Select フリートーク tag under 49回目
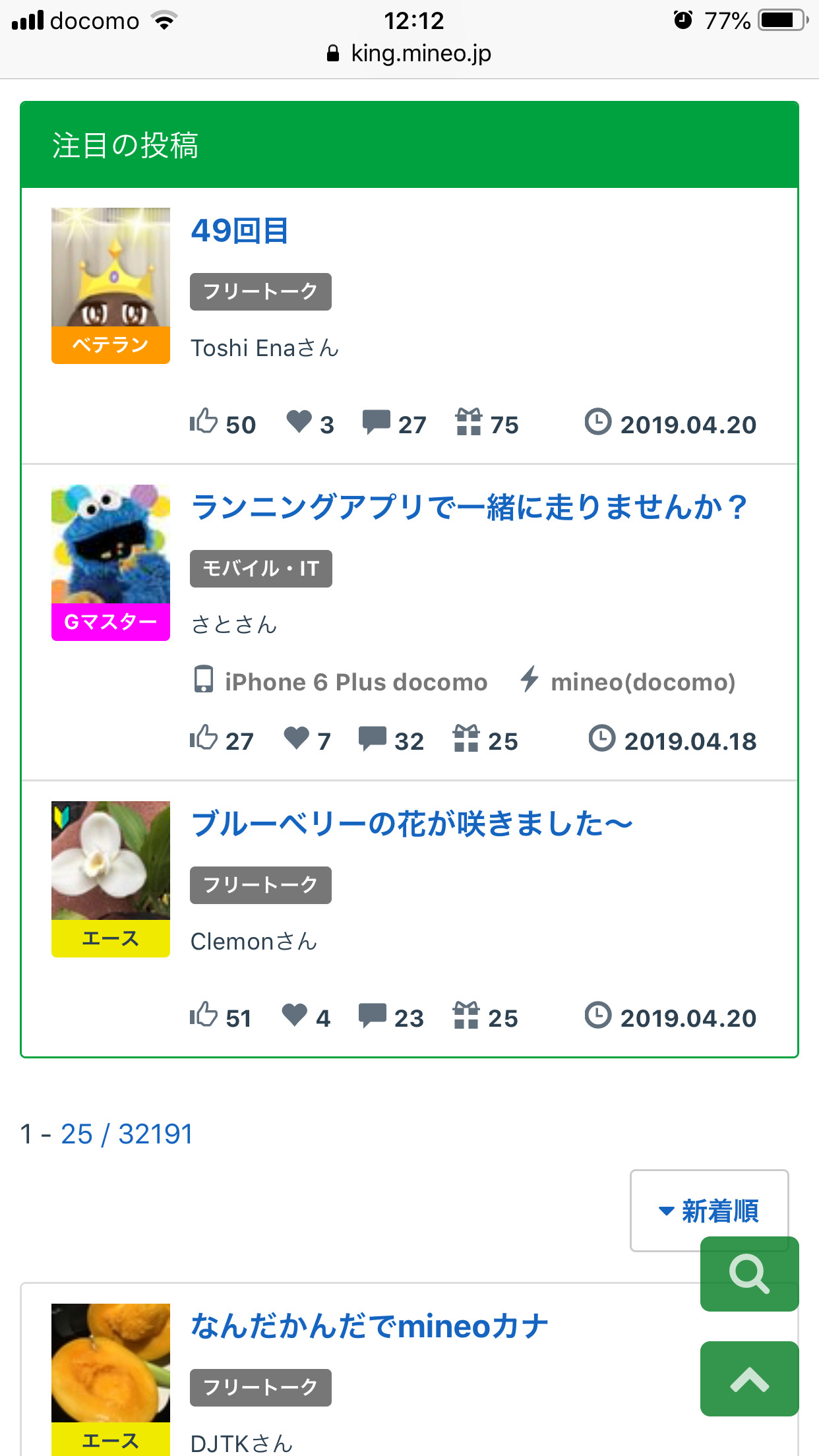Screen dimensions: 819x1456 pos(260,291)
